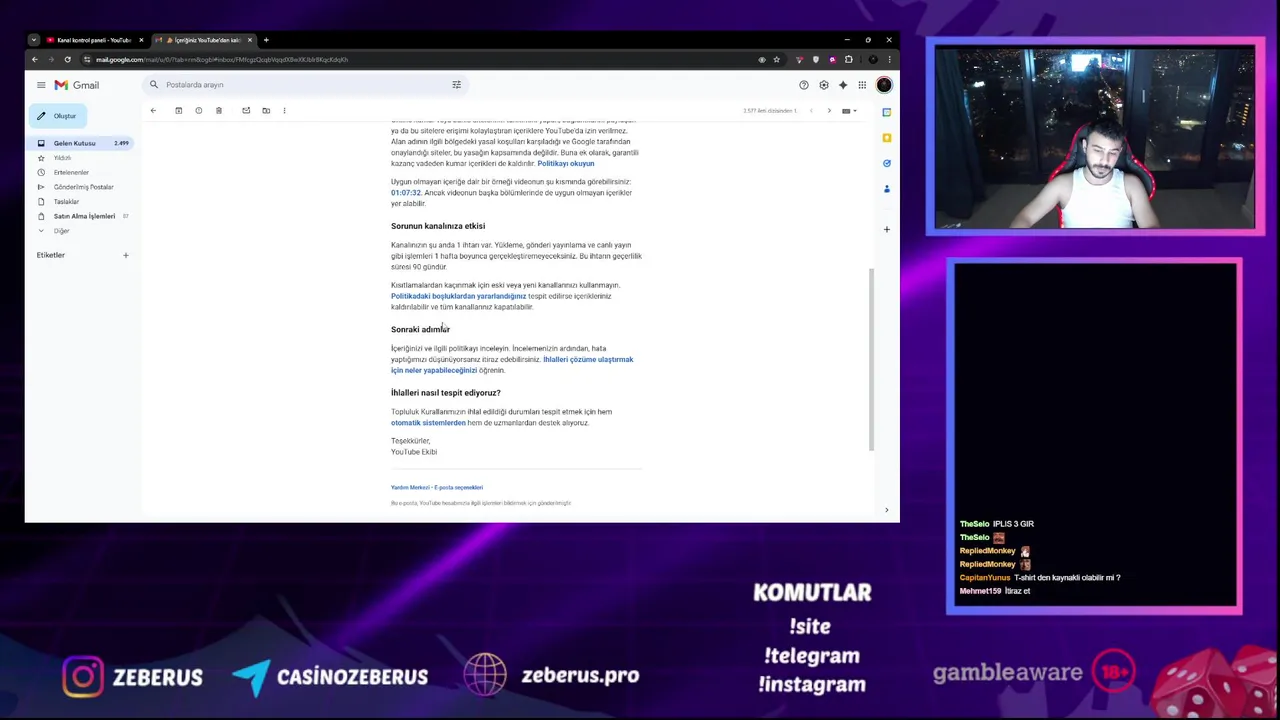Click the search magnifier icon in Gmail
The height and width of the screenshot is (720, 1280).
click(154, 85)
